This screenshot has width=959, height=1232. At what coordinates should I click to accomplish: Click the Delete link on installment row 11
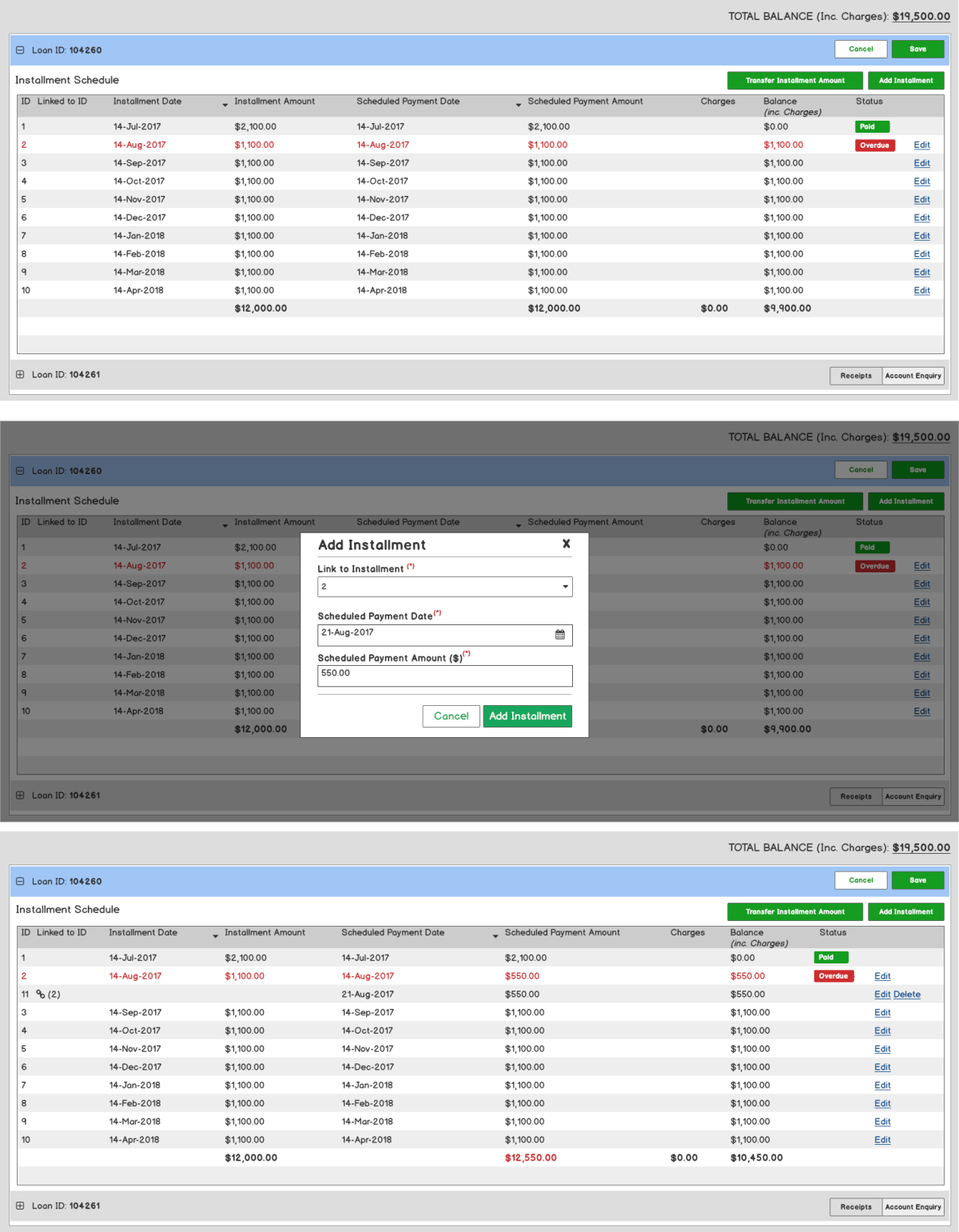[907, 995]
